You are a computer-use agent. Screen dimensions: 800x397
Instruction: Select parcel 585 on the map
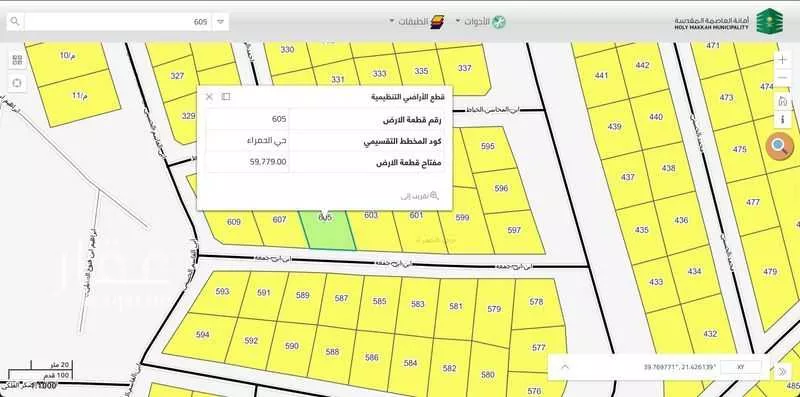[x=380, y=302]
